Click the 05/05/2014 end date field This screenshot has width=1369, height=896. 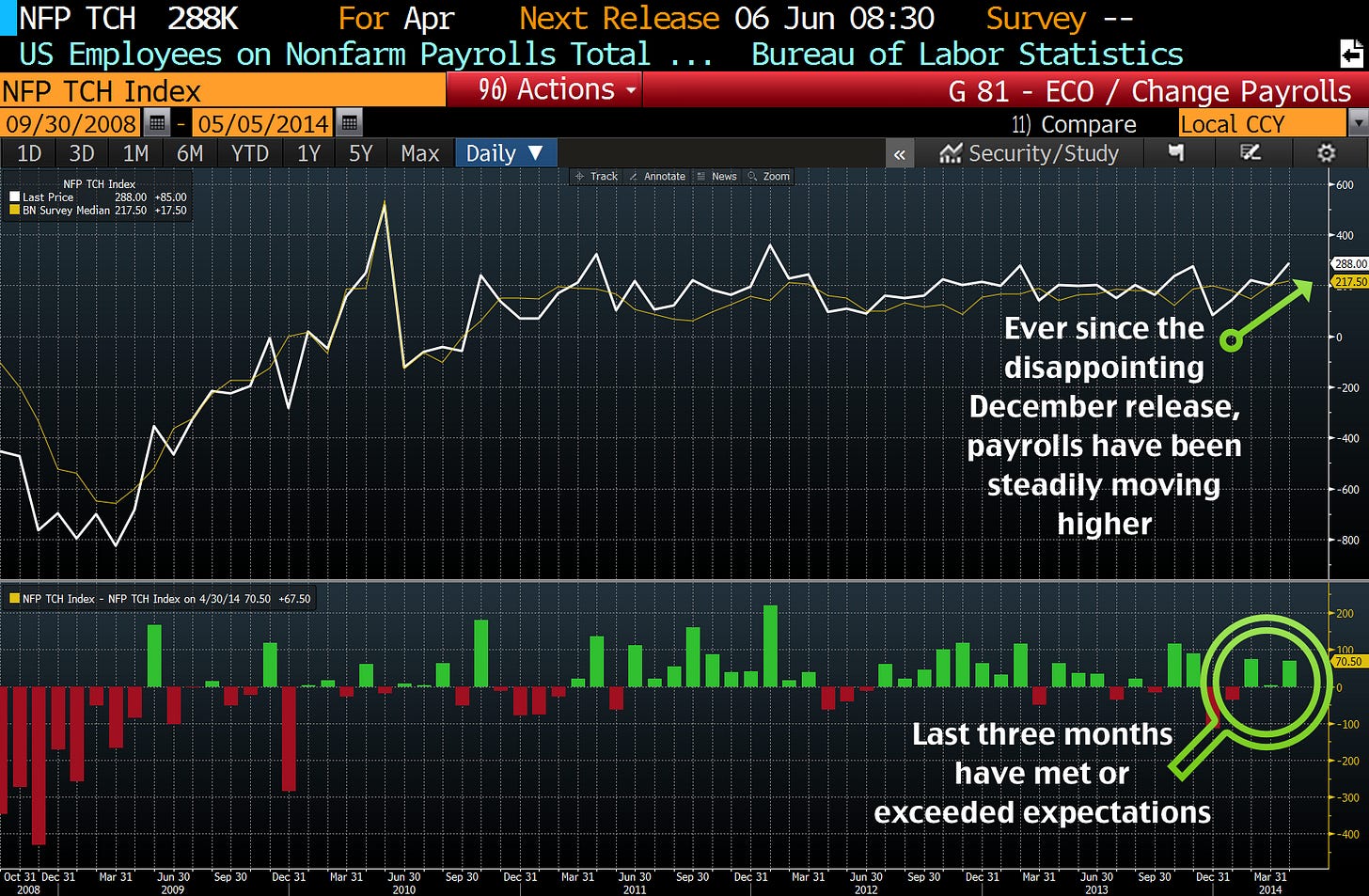click(263, 123)
